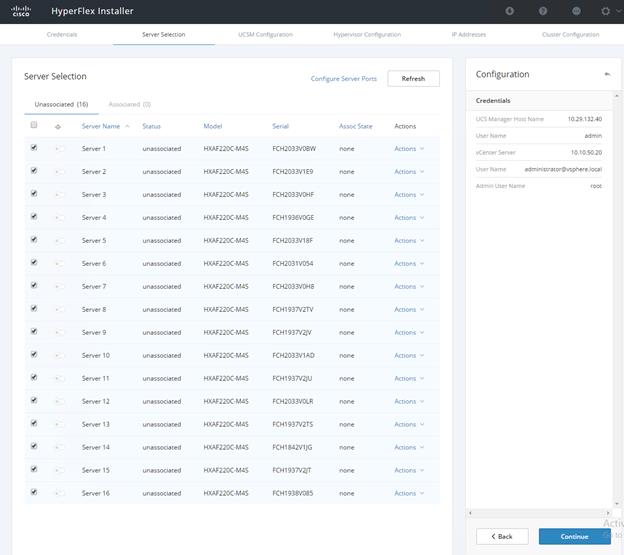Uncheck the Server 11 checkbox
Screen dimensions: 624x555
click(34, 377)
